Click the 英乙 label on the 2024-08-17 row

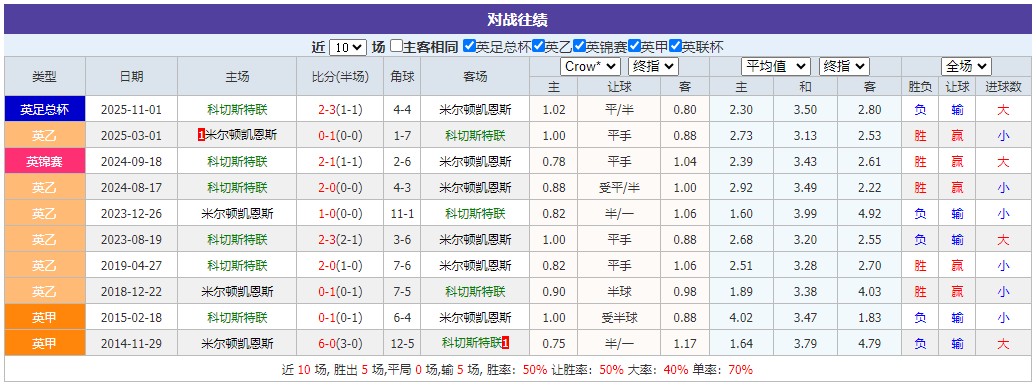pos(44,188)
